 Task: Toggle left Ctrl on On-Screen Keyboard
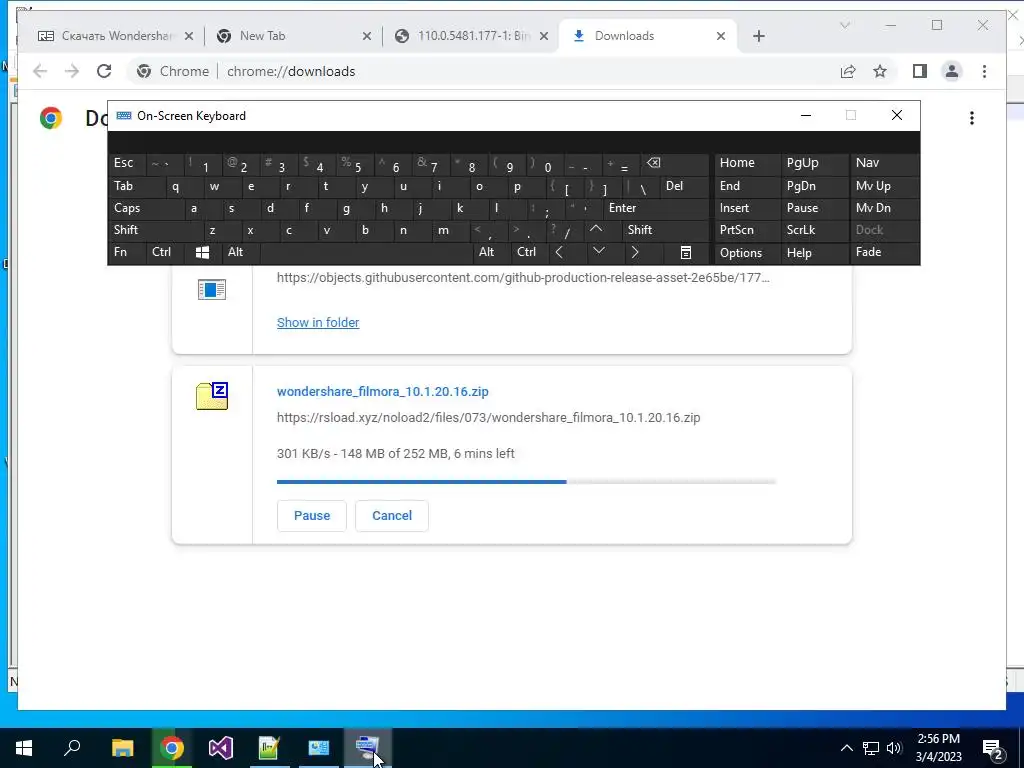point(164,252)
